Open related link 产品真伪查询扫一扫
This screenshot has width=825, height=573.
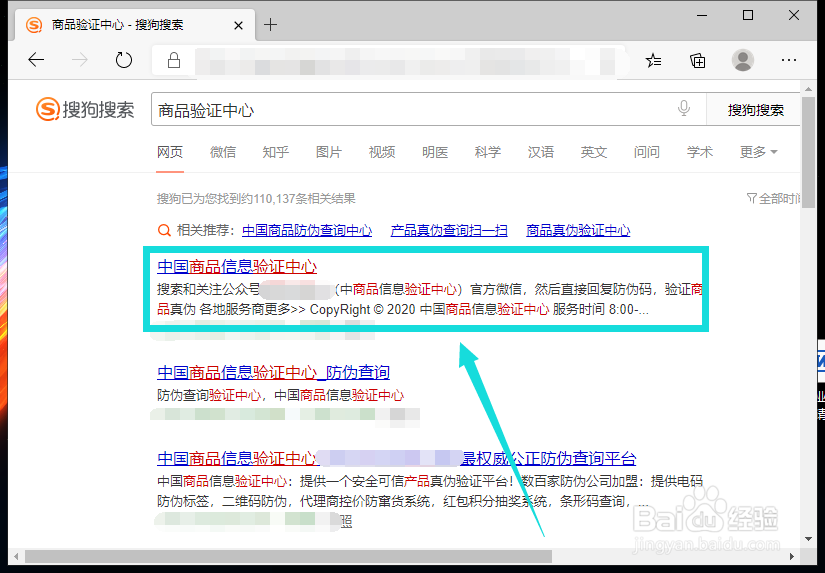(x=449, y=230)
